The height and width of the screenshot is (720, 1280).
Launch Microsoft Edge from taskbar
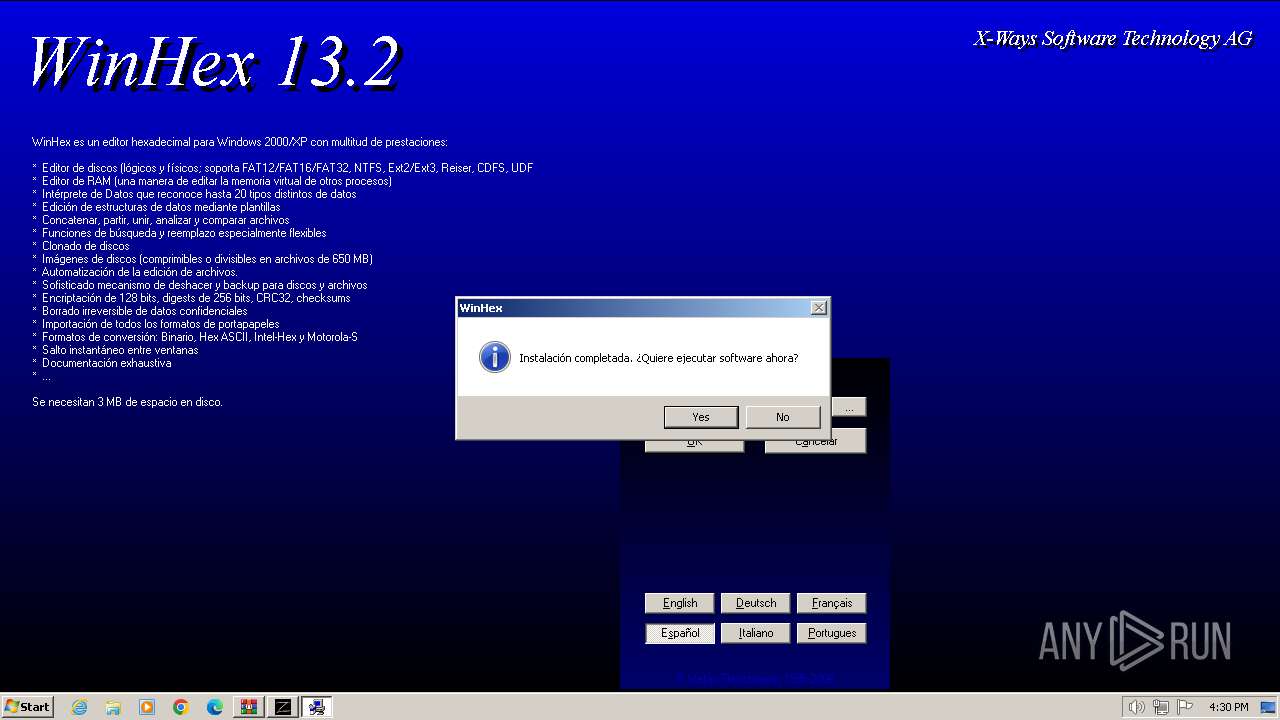pos(215,707)
